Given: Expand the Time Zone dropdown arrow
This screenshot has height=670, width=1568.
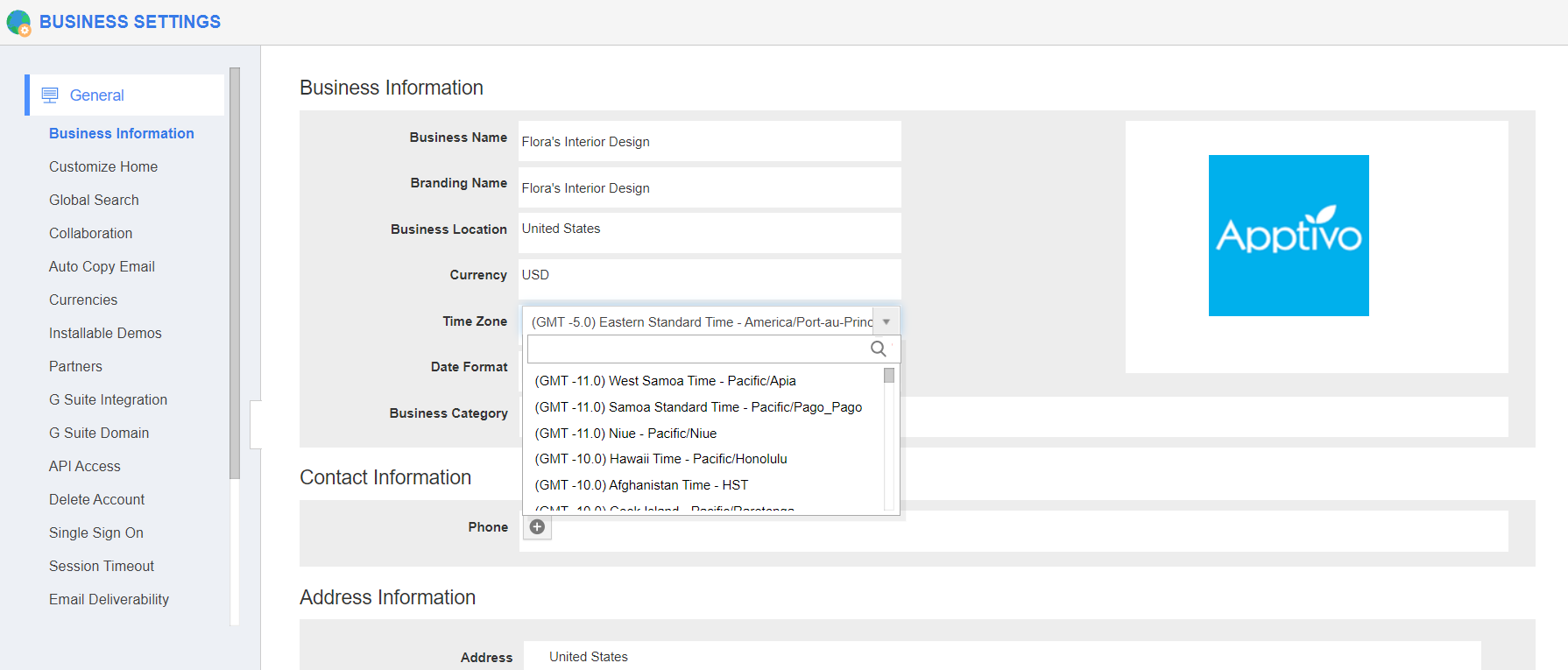Looking at the screenshot, I should 886,321.
